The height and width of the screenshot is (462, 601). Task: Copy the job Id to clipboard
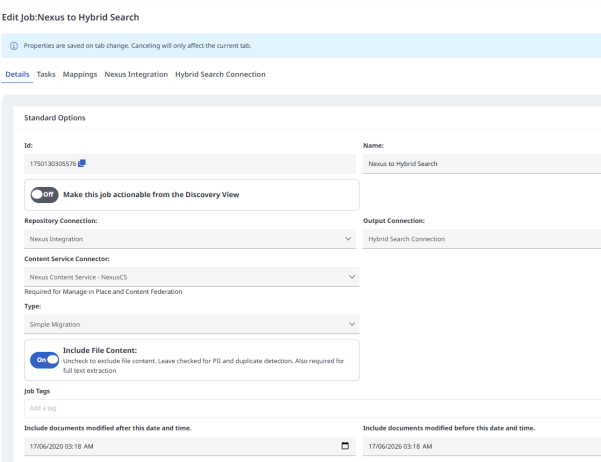click(x=83, y=164)
